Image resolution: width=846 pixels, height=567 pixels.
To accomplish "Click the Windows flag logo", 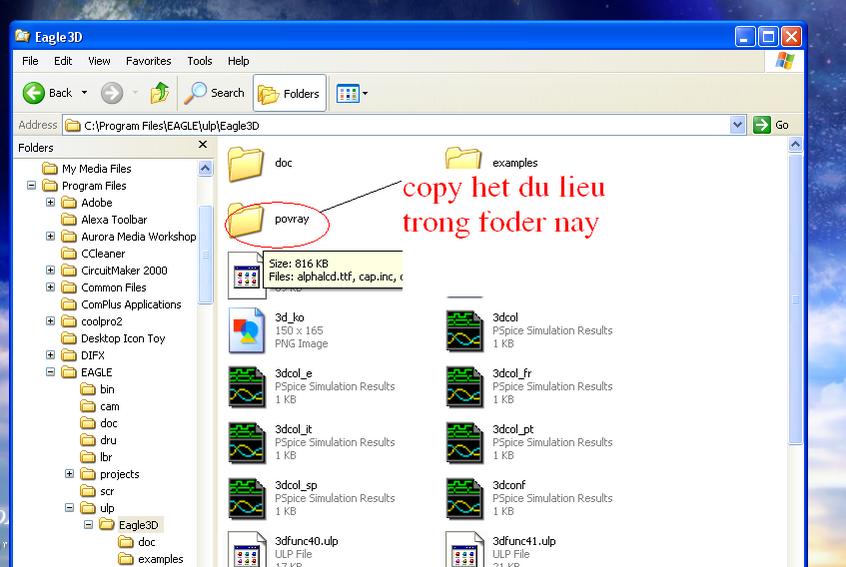I will click(784, 61).
